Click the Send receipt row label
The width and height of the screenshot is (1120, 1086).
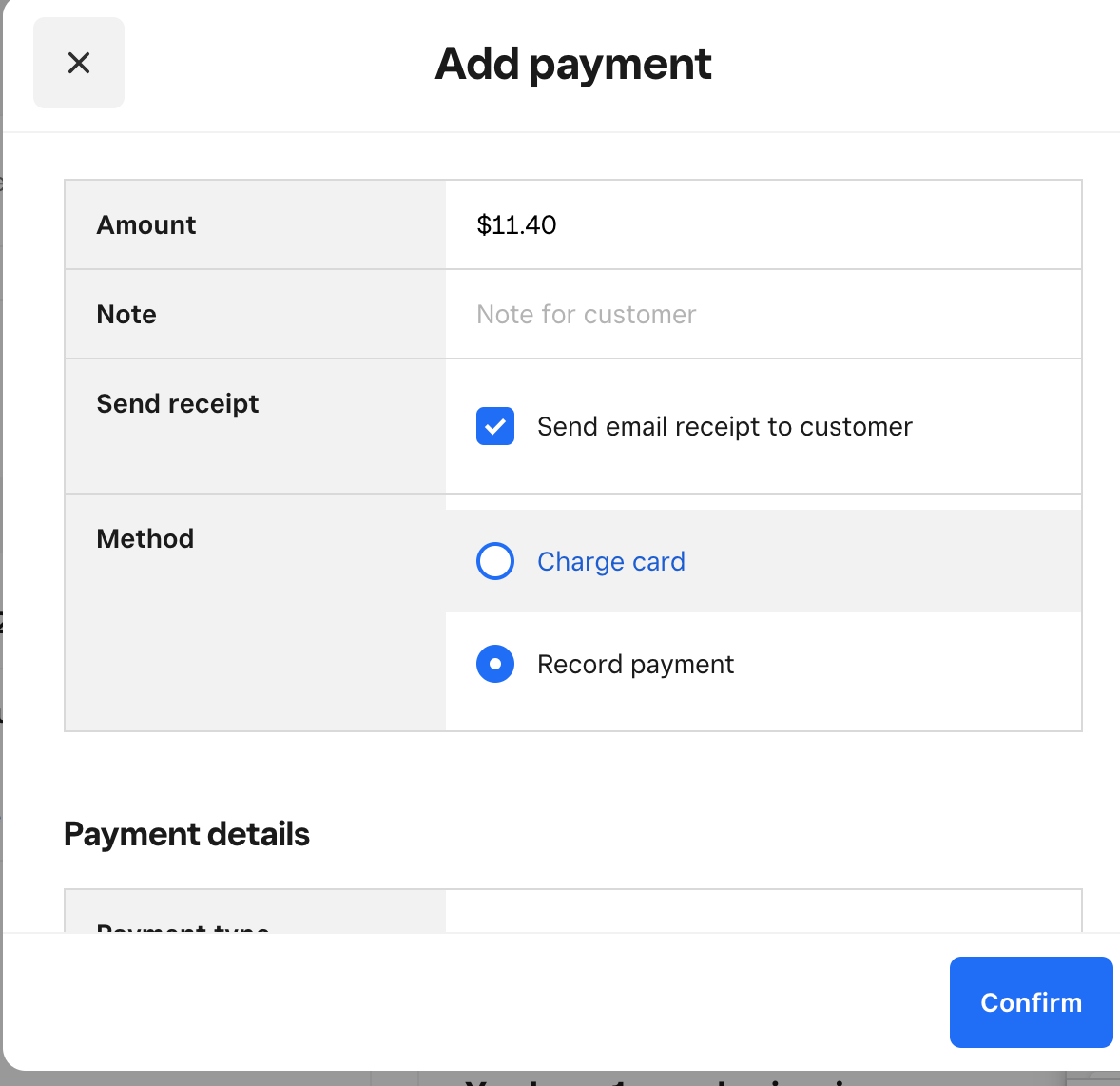coord(177,403)
